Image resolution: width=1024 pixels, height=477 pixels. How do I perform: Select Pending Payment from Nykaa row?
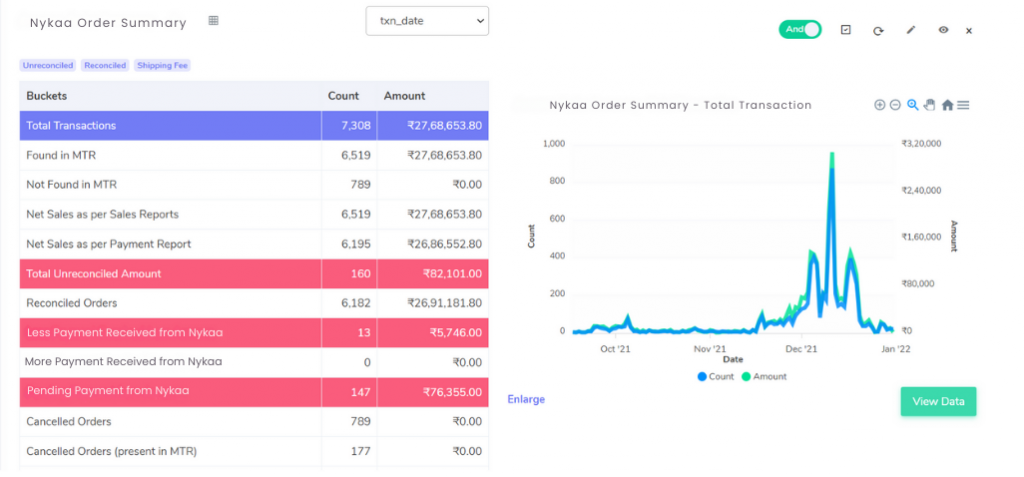tap(254, 391)
